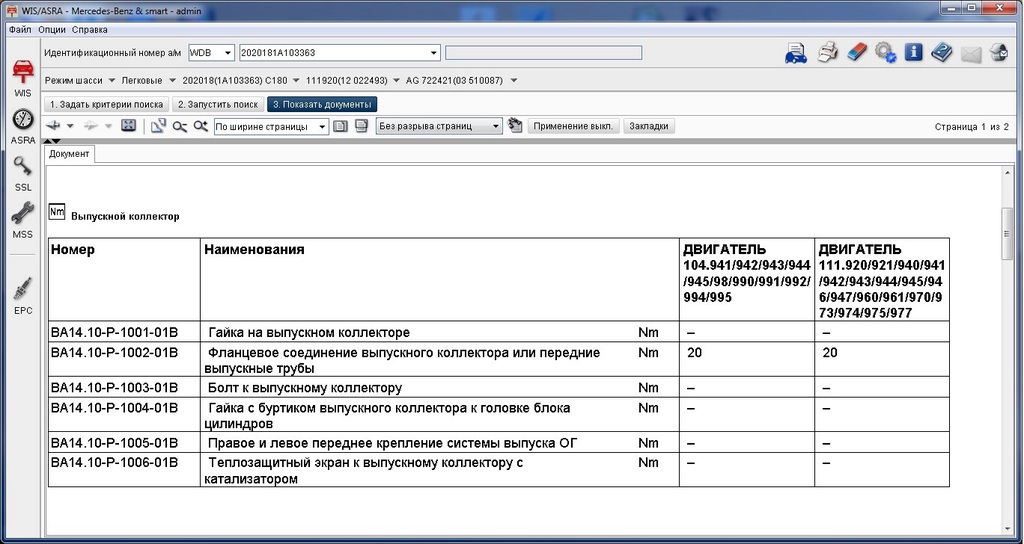Viewport: 1024px width, 544px height.
Task: Select row BA14.10-P-1001-01B
Action: click(x=499, y=332)
